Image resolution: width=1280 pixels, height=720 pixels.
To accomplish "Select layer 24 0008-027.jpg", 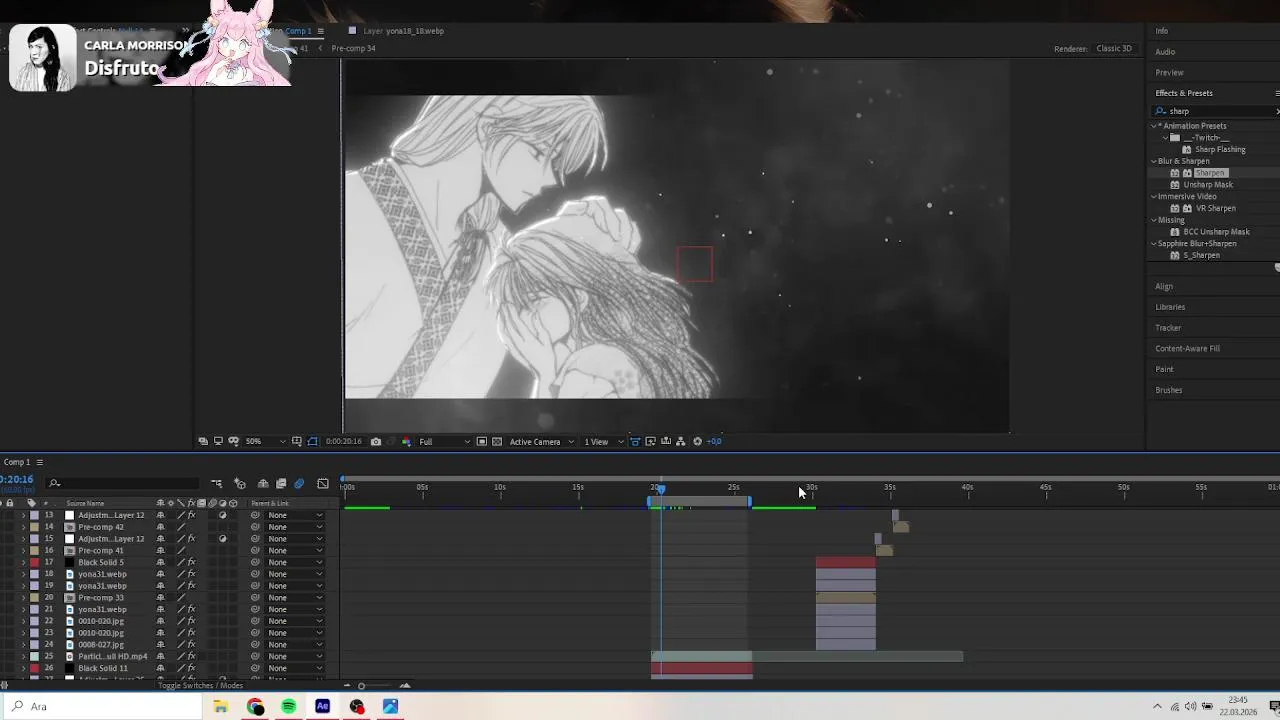I will (101, 645).
